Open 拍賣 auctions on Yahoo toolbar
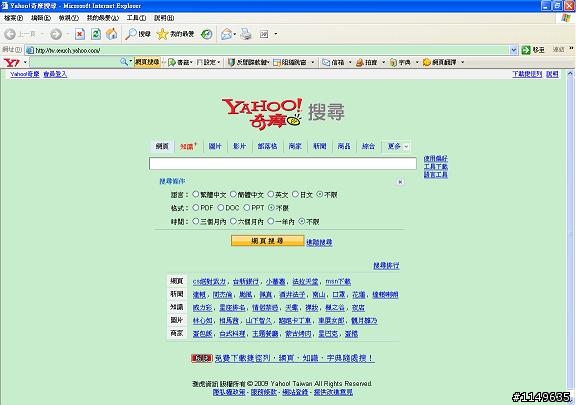 tap(367, 62)
